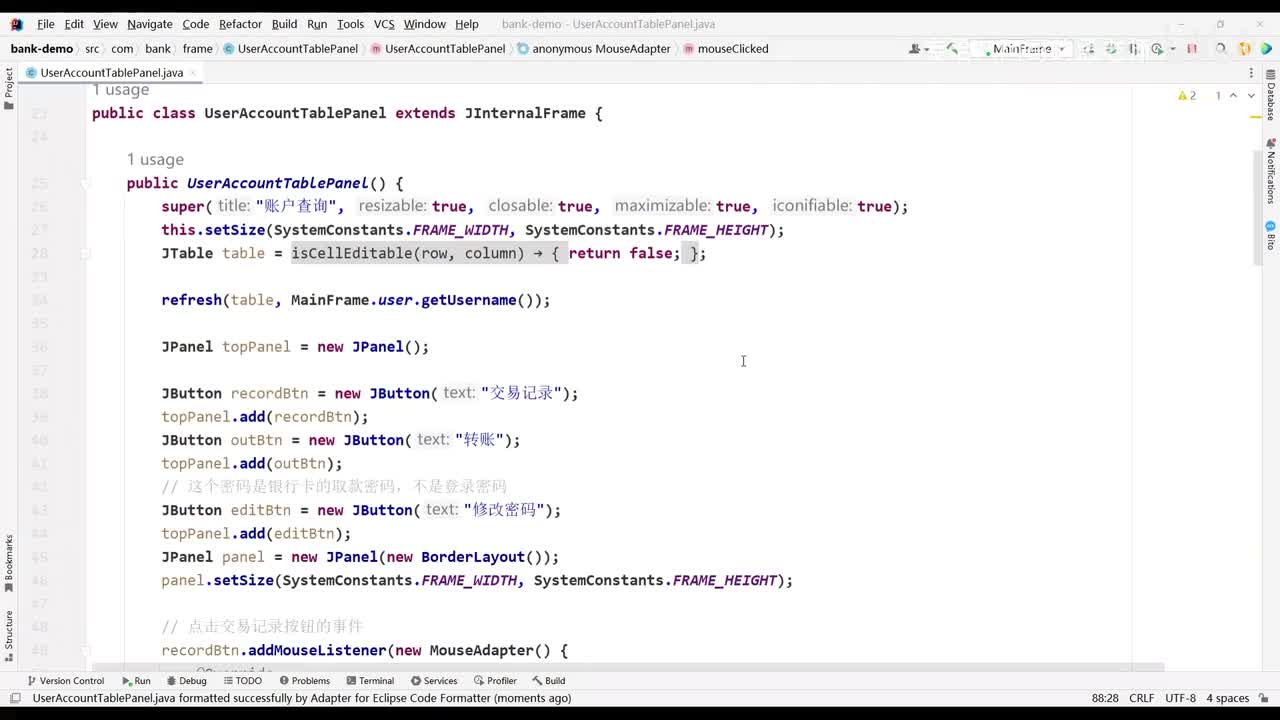
Task: Open the TODO tool window
Action: [242, 681]
